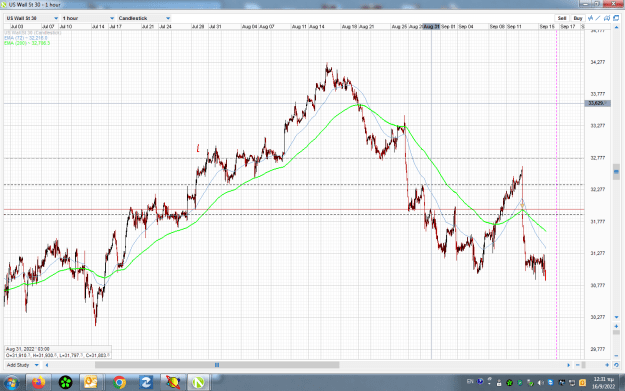Viewport: 625px width, 391px height.
Task: Click the Jul 03 date axis label
Action: click(x=17, y=27)
